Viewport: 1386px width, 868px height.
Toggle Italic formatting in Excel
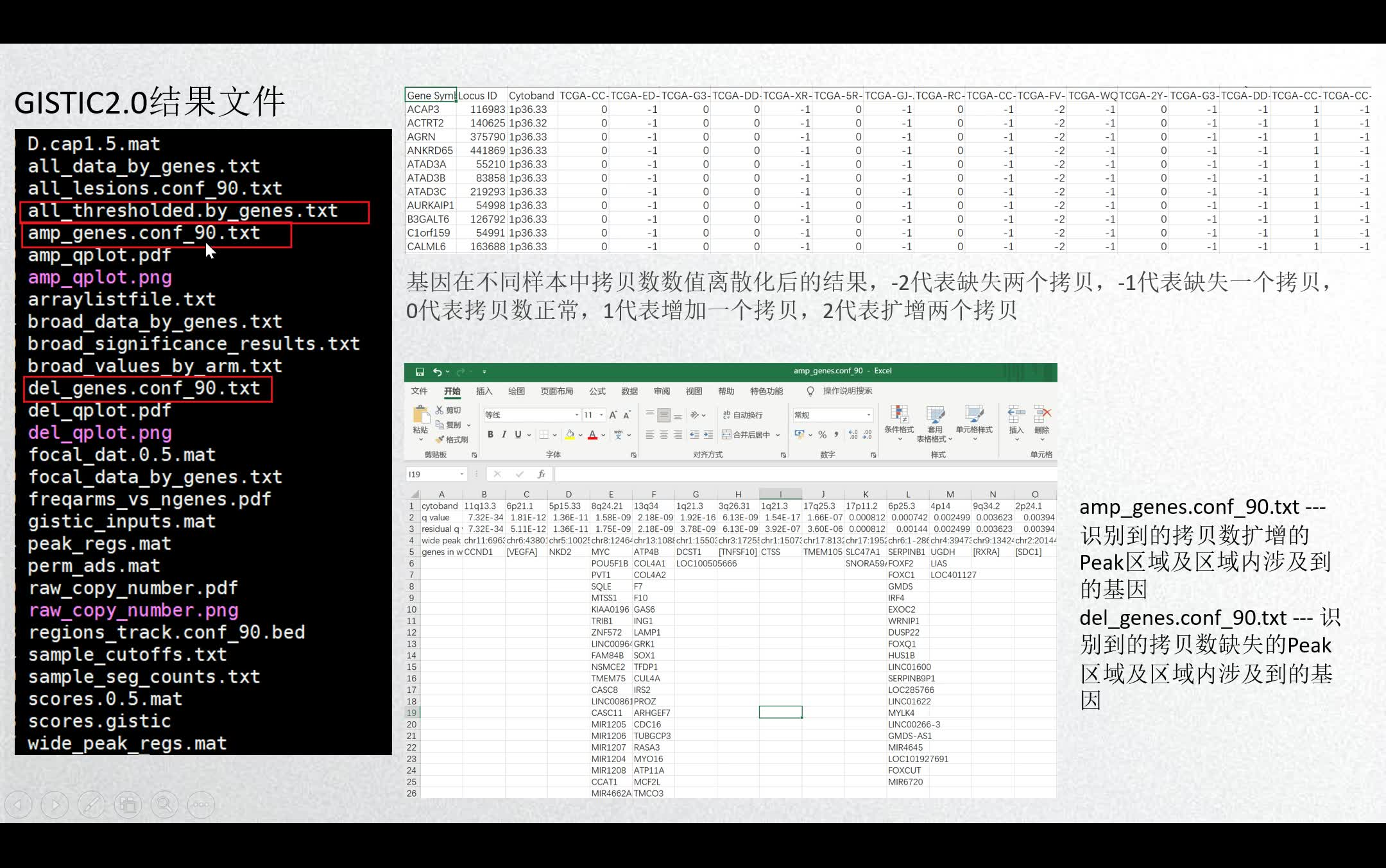[504, 434]
